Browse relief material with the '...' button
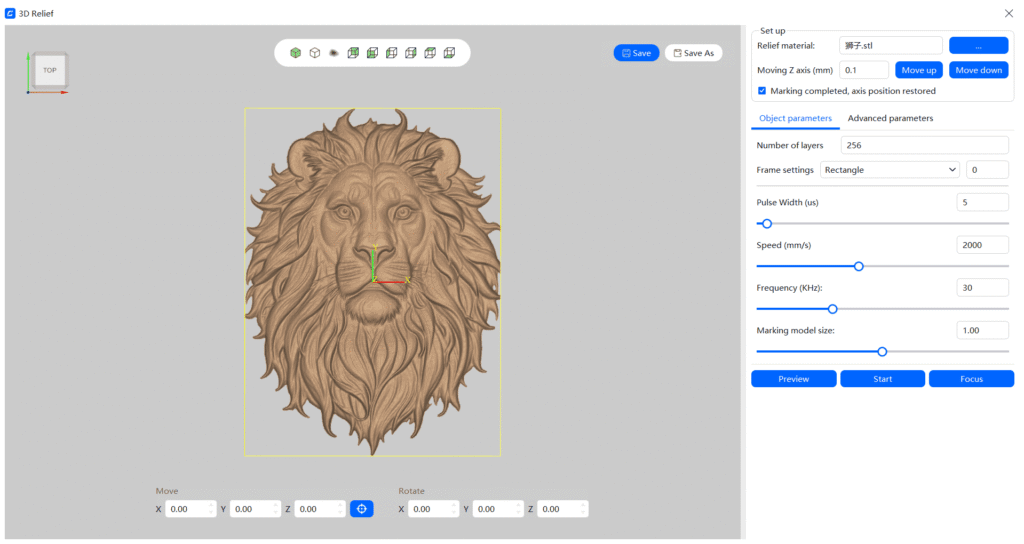The width and height of the screenshot is (1024, 544). click(978, 45)
